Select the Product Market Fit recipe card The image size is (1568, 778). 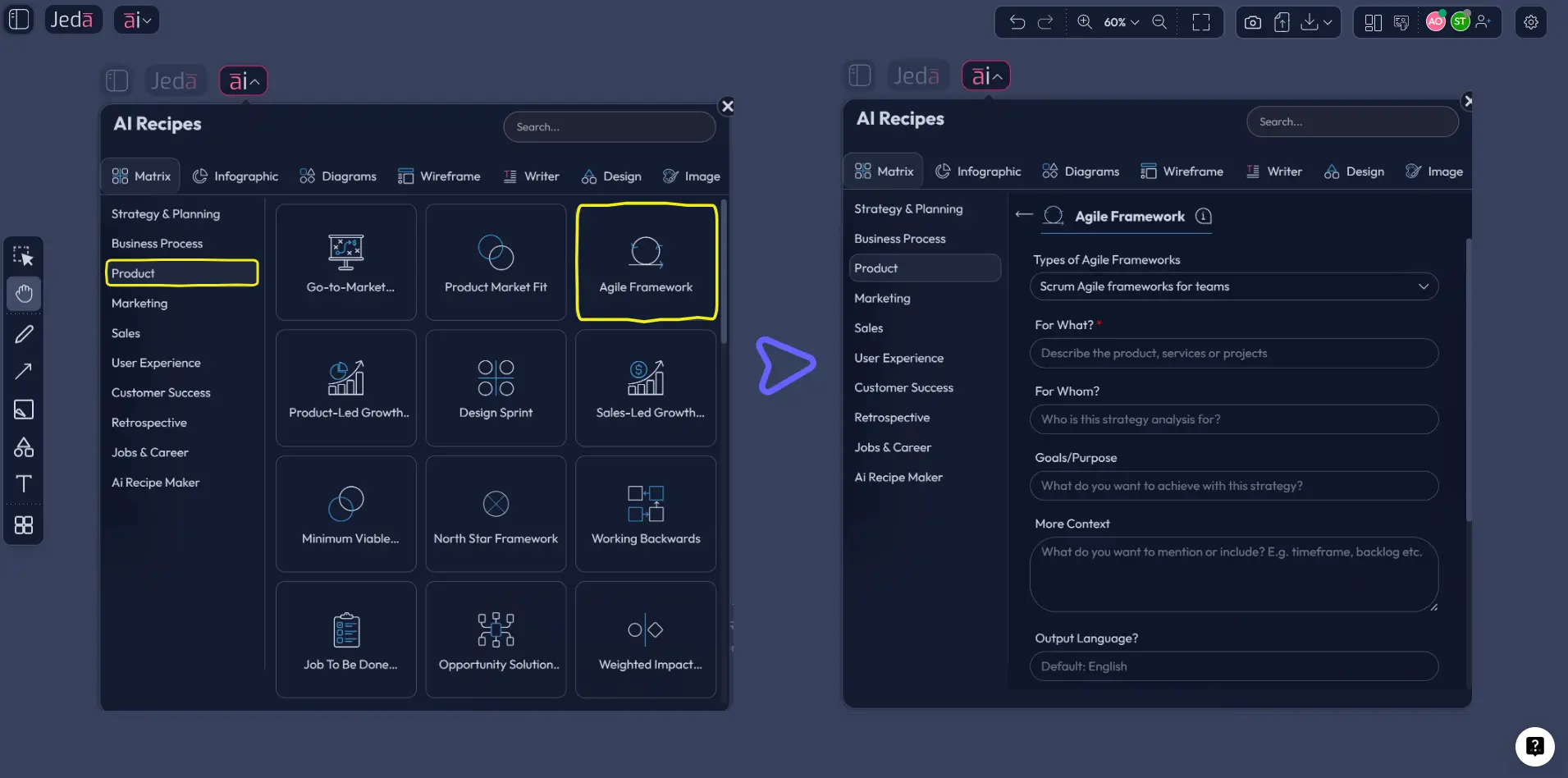[496, 263]
